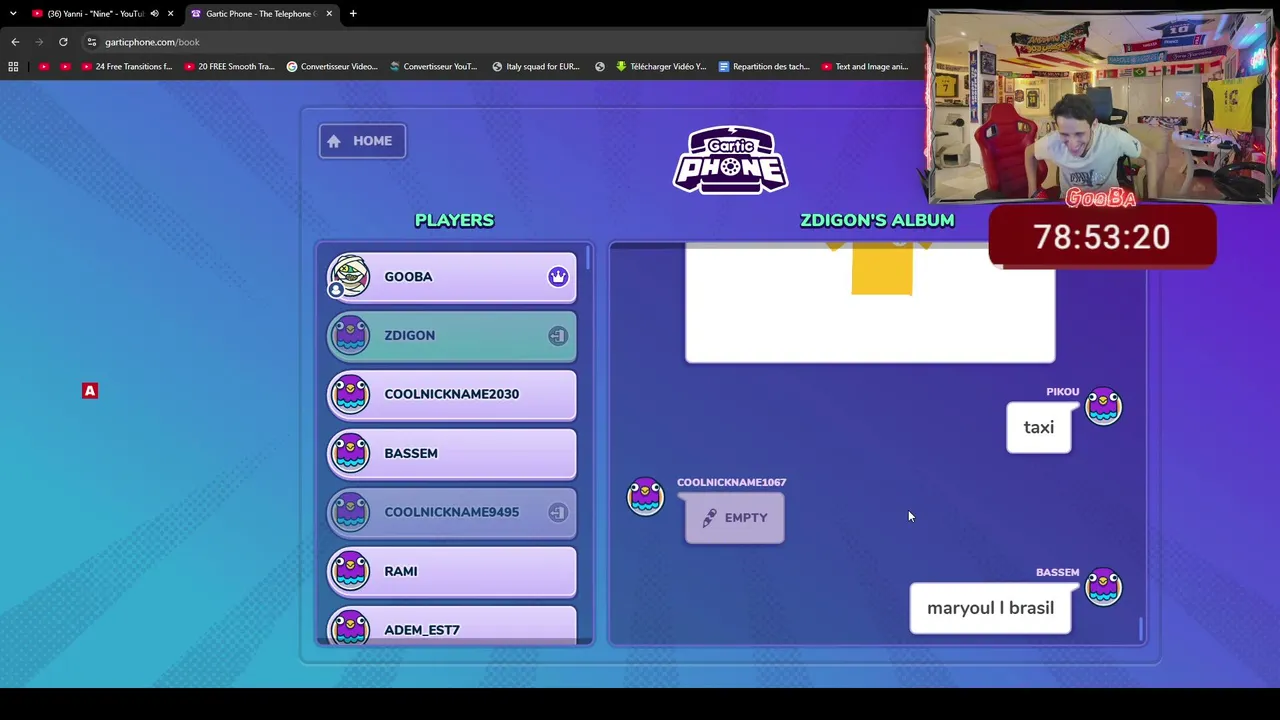Reload the current page
The height and width of the screenshot is (720, 1280).
click(x=63, y=42)
